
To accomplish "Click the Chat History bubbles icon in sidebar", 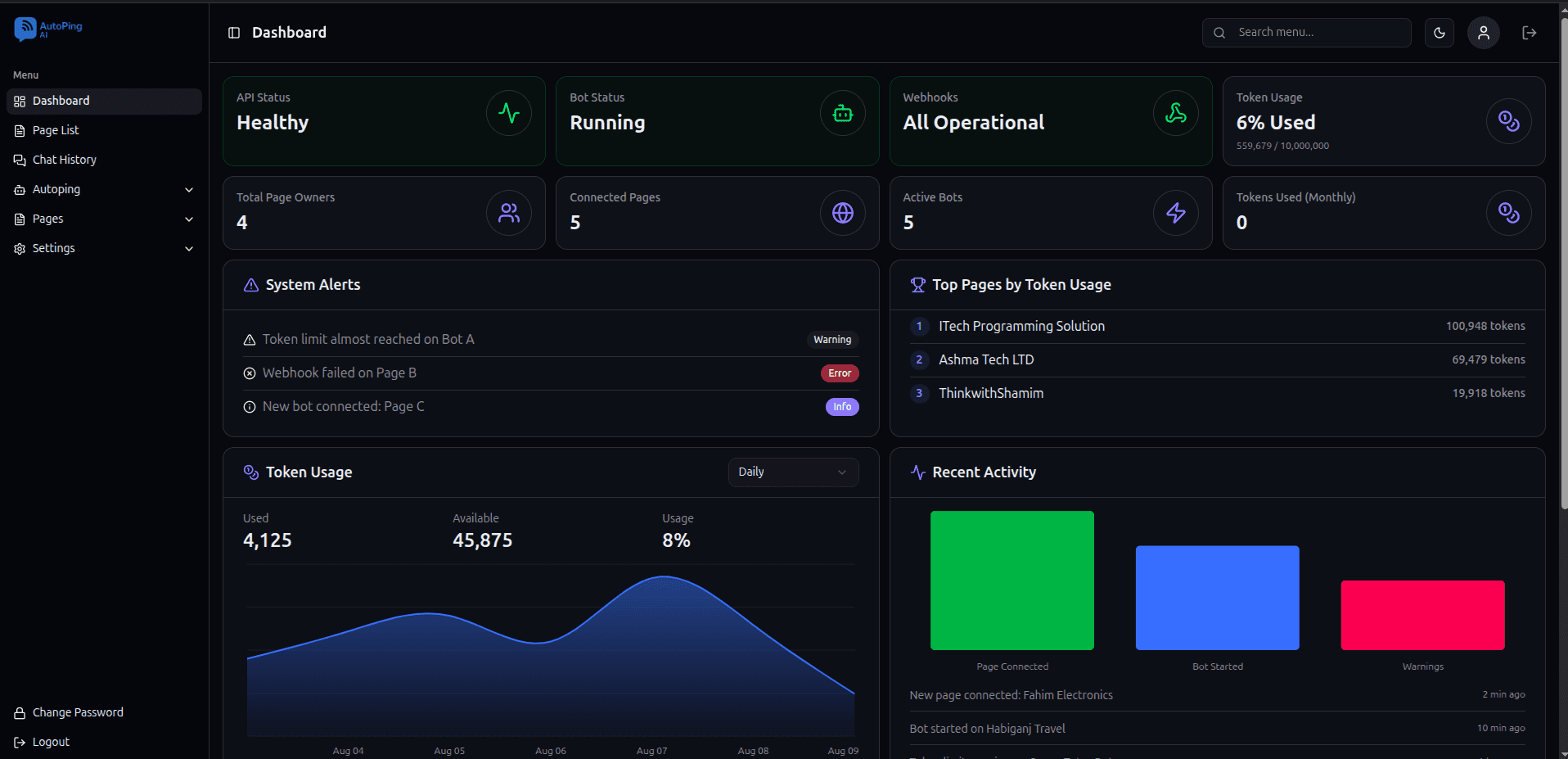I will click(20, 160).
